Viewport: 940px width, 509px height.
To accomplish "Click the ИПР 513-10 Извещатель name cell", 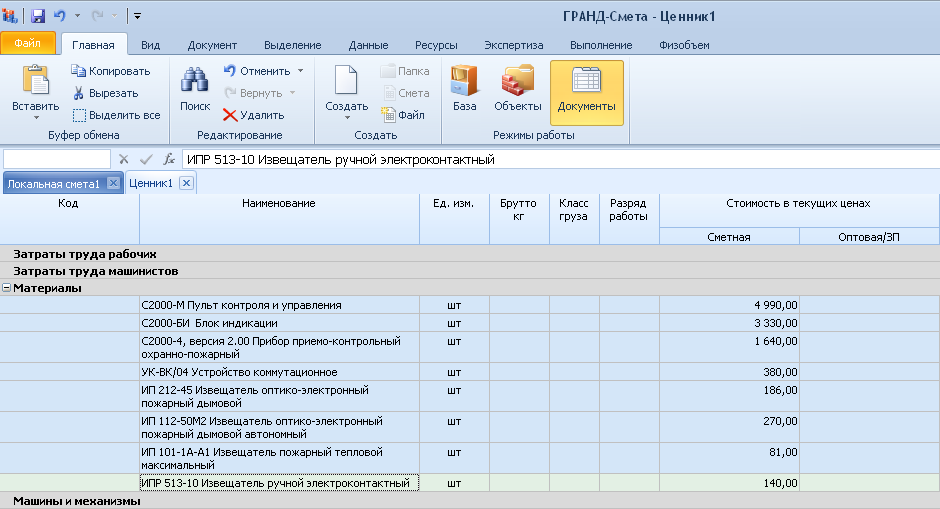I will 279,483.
